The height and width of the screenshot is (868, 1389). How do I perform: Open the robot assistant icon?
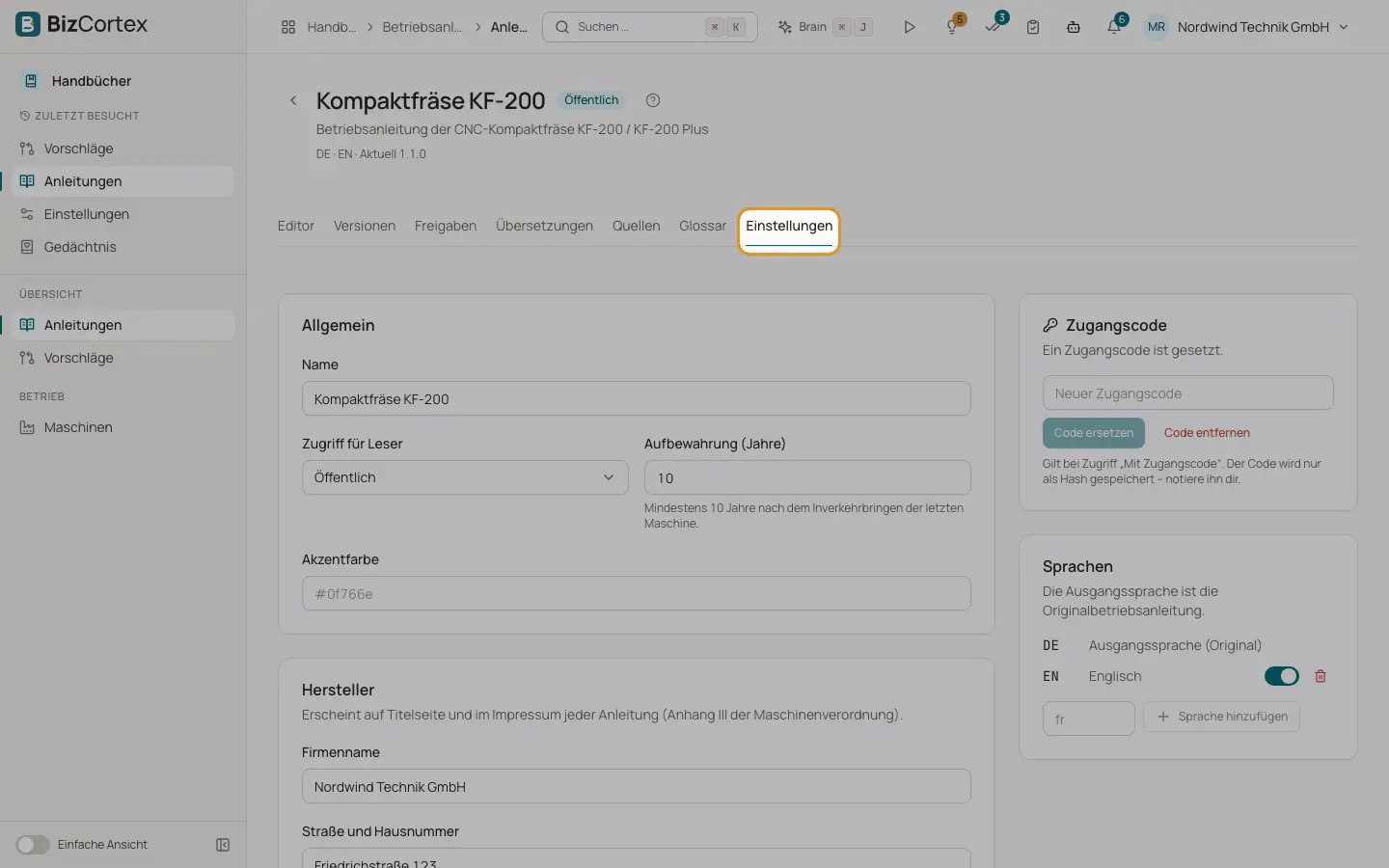(1074, 27)
